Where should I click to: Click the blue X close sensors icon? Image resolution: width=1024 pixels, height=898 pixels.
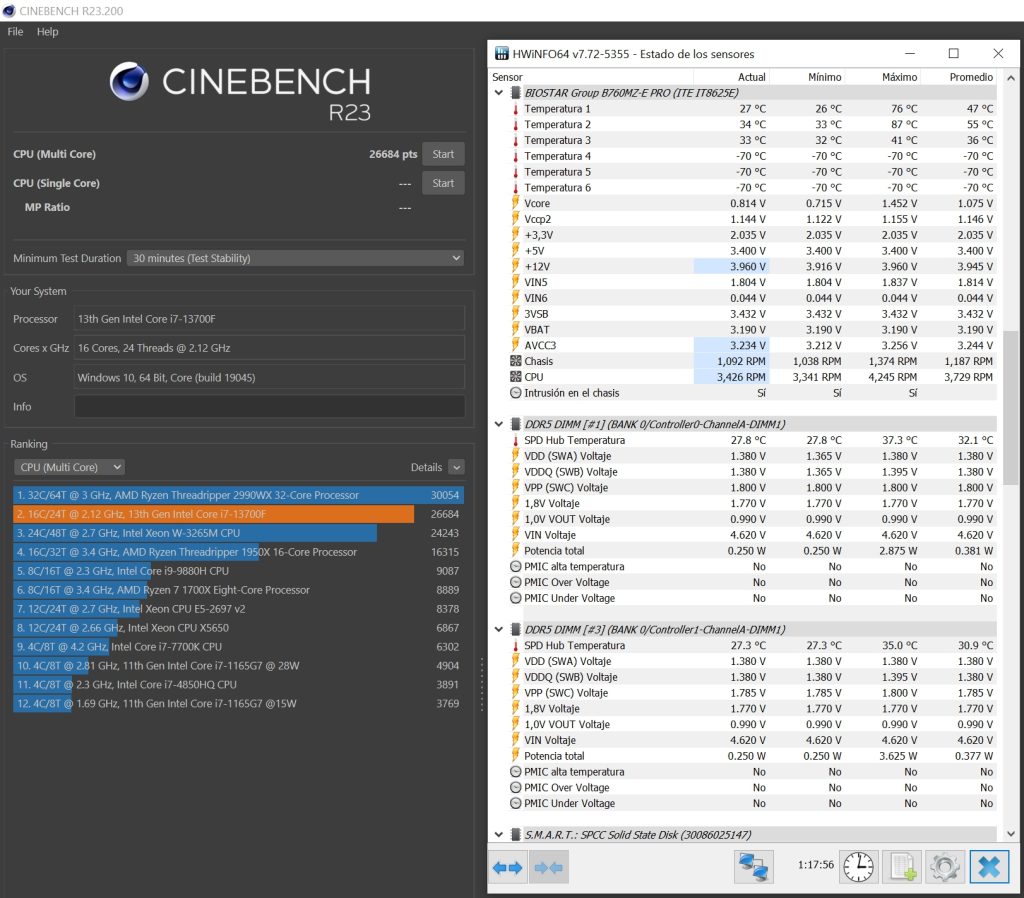(x=989, y=867)
